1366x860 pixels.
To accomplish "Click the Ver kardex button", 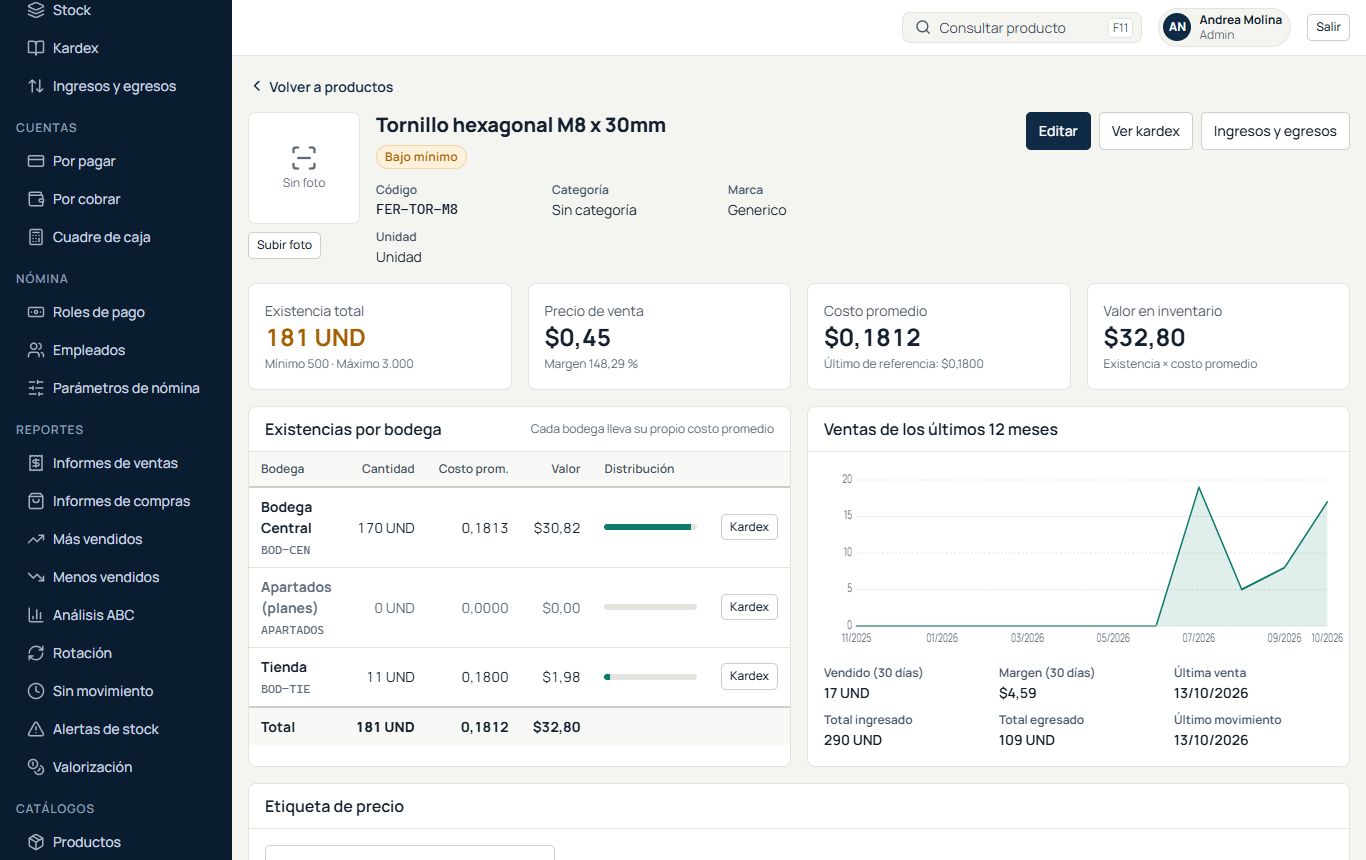I will 1146,131.
